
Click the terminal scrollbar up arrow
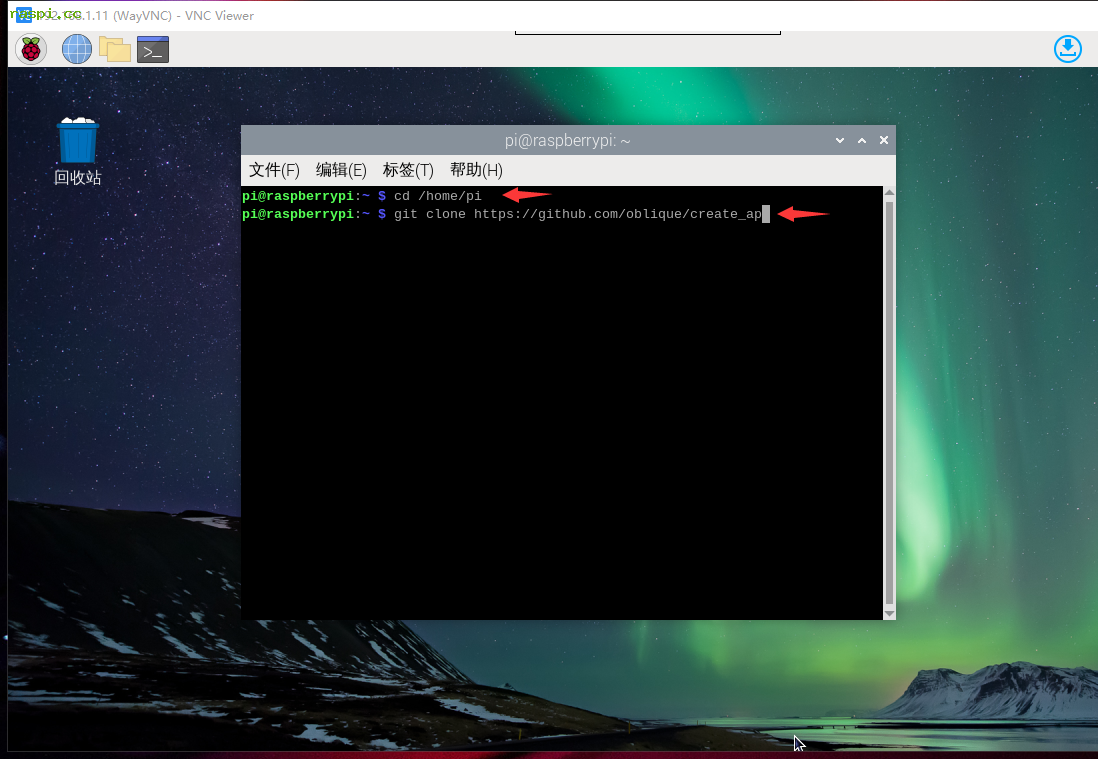click(x=889, y=193)
